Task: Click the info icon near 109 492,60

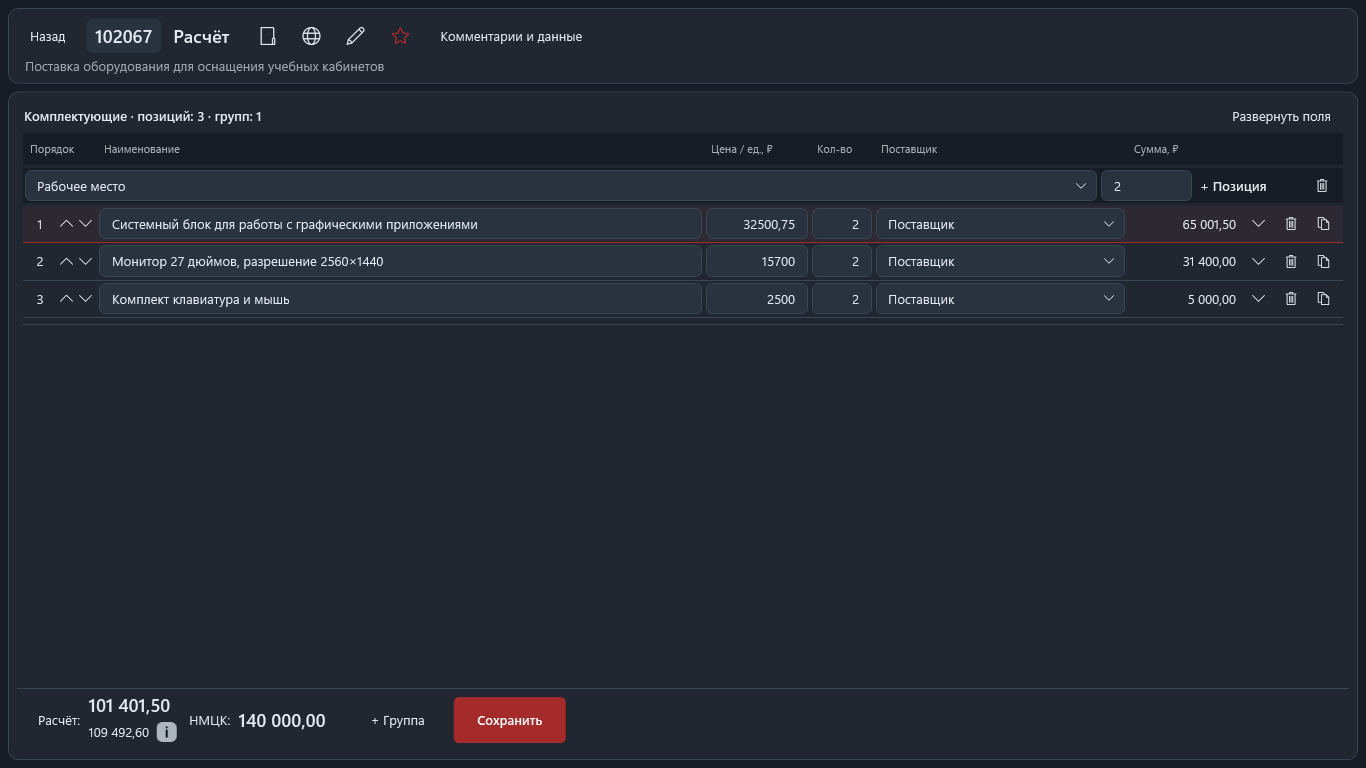Action: pyautogui.click(x=167, y=732)
